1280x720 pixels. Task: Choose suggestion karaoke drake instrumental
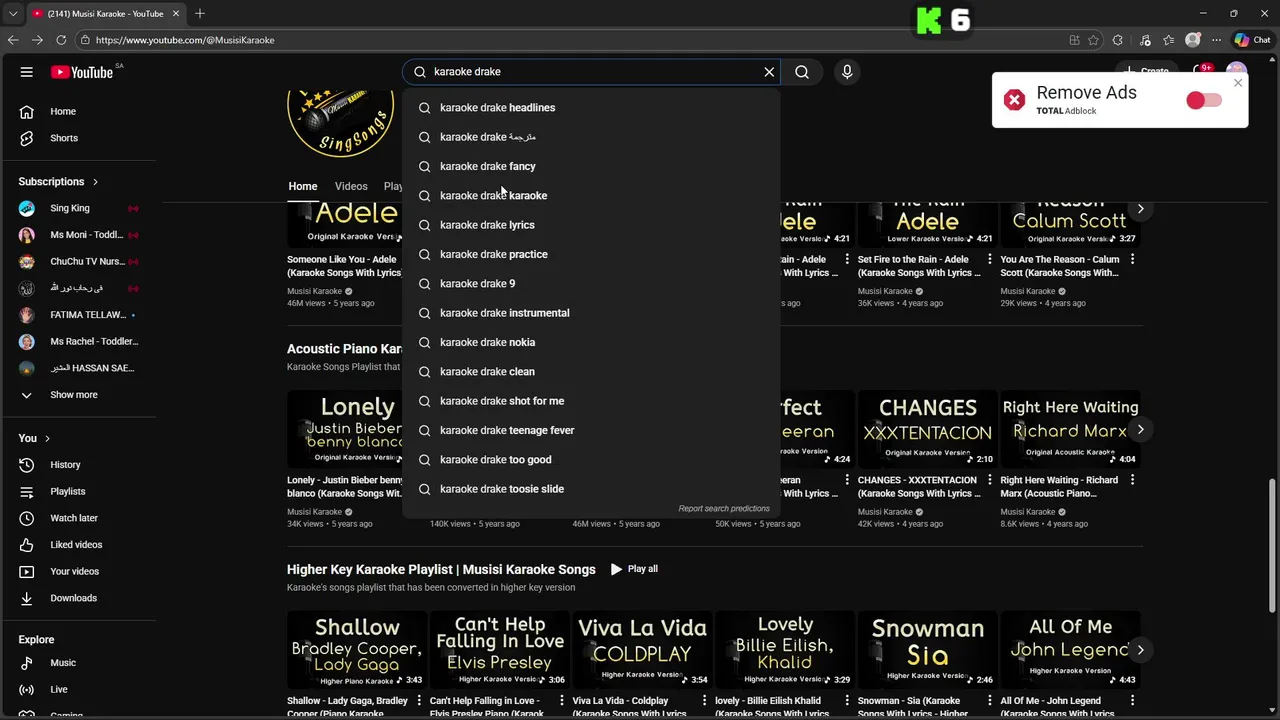coord(591,313)
